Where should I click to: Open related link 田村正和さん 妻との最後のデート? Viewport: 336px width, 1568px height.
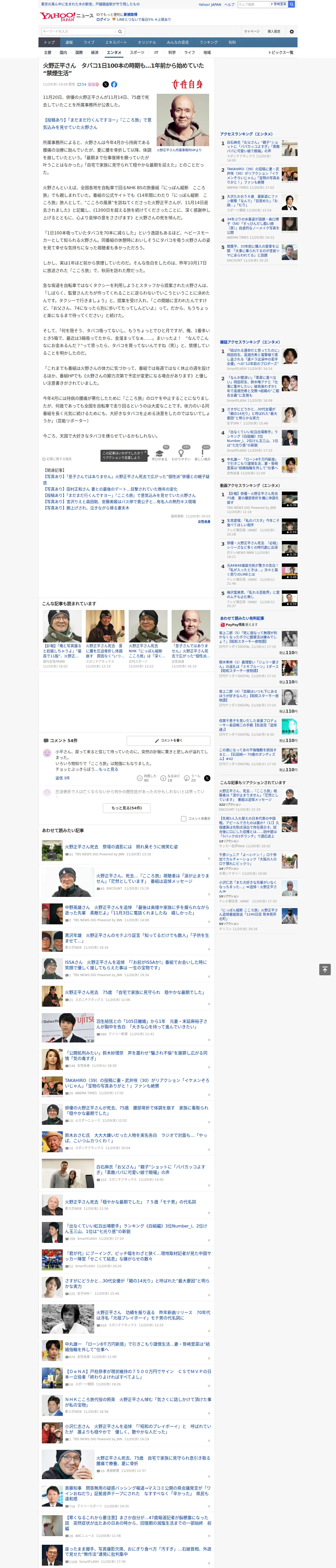[x=111, y=489]
